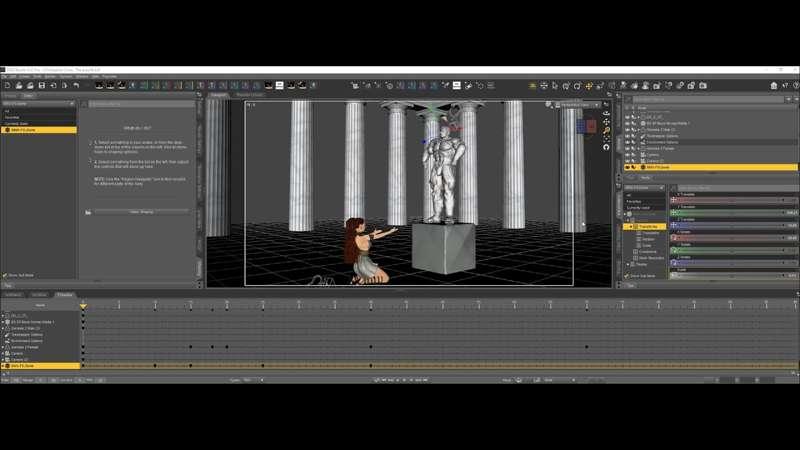Click the white highlighted icon in left toolbar

coord(280,86)
